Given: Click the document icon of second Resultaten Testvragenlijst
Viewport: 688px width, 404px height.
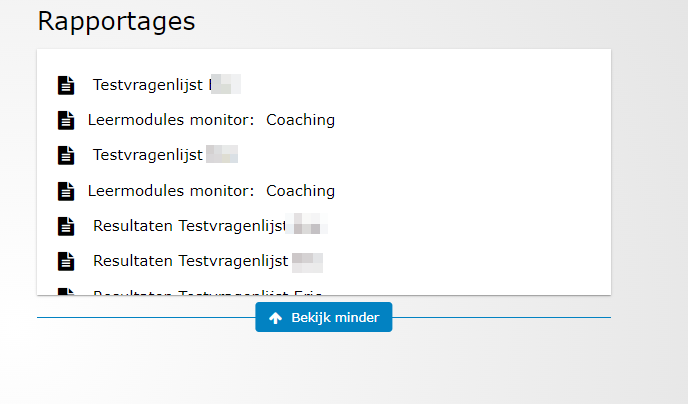Looking at the screenshot, I should (x=66, y=261).
